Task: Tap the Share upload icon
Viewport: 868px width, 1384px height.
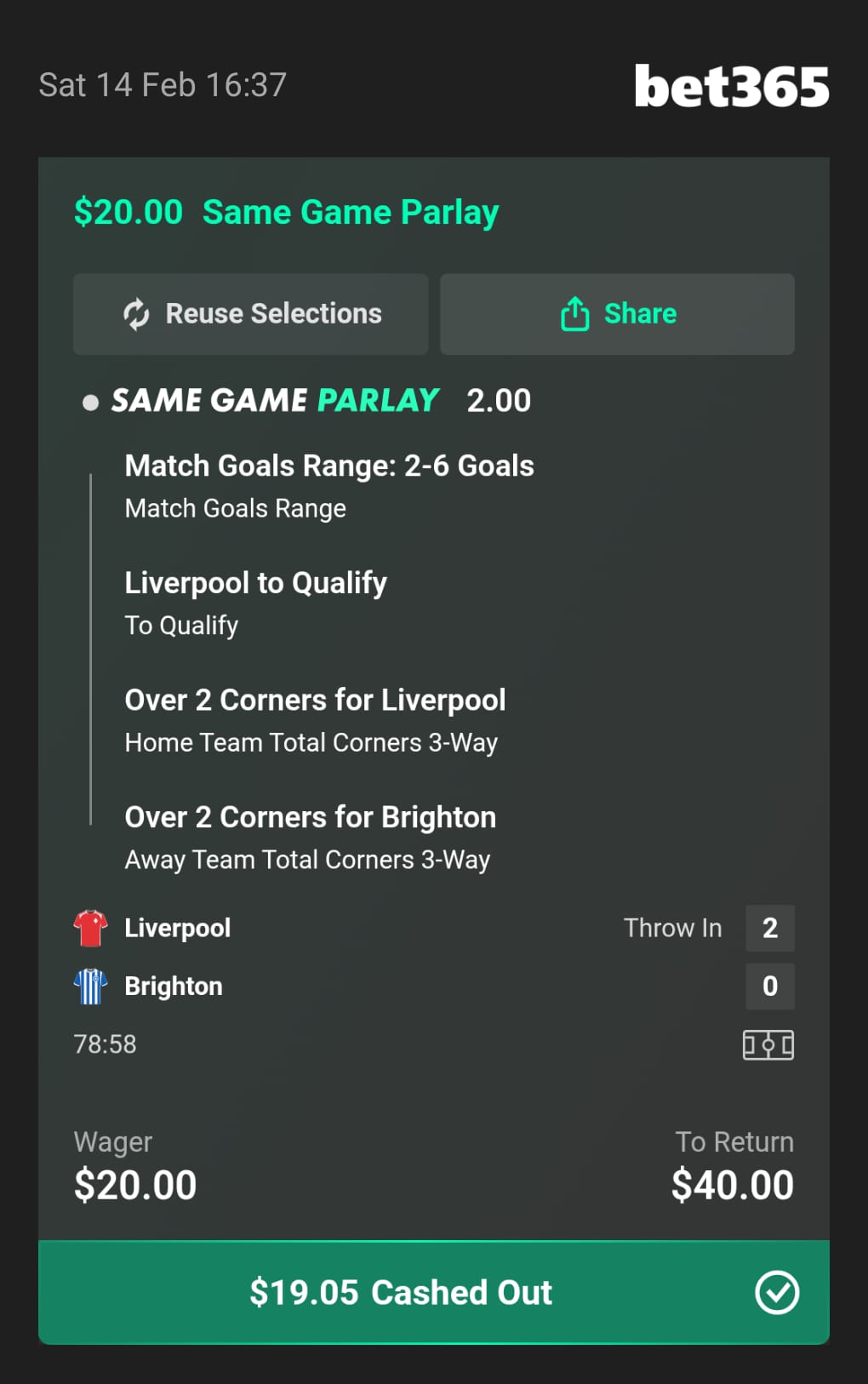Action: [574, 314]
